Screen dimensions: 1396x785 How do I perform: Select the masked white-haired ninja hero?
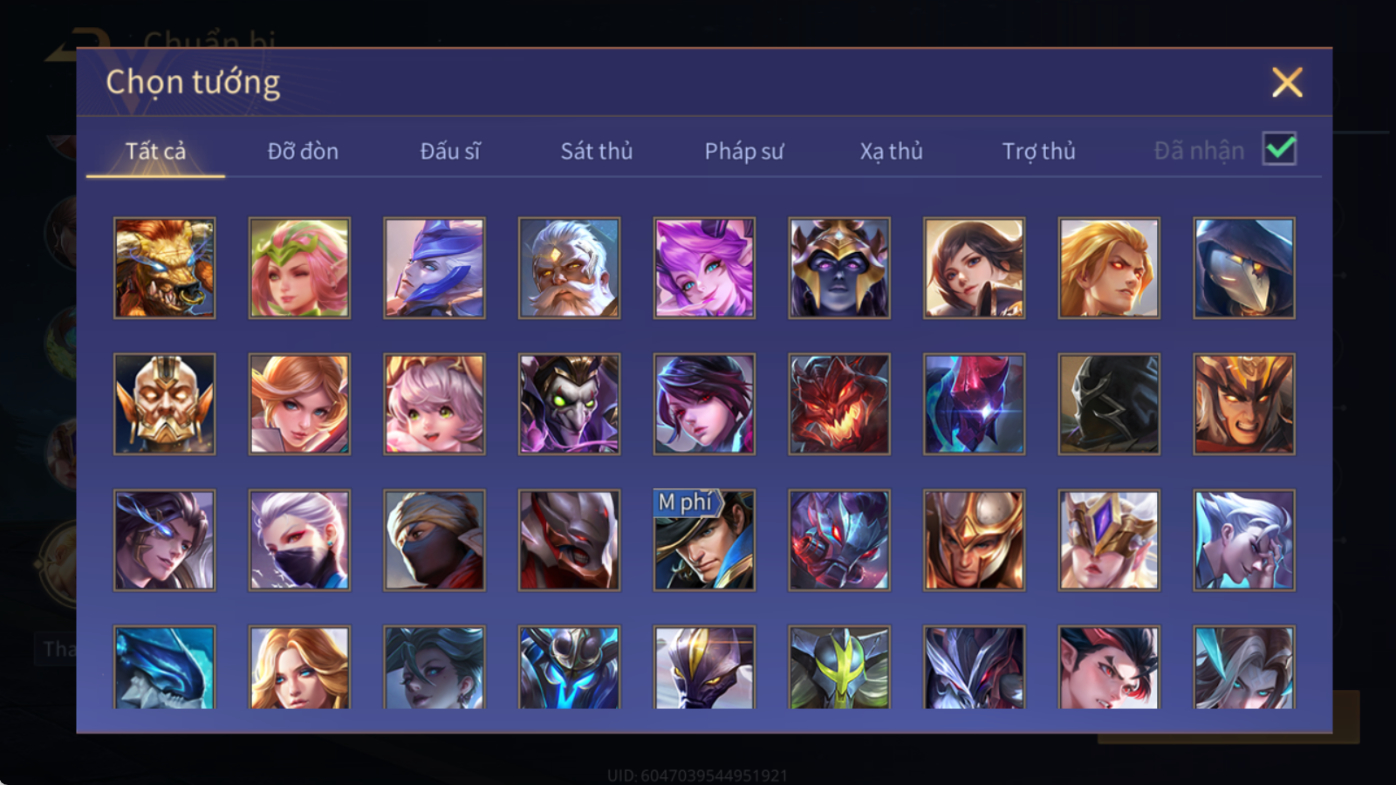[x=299, y=540]
